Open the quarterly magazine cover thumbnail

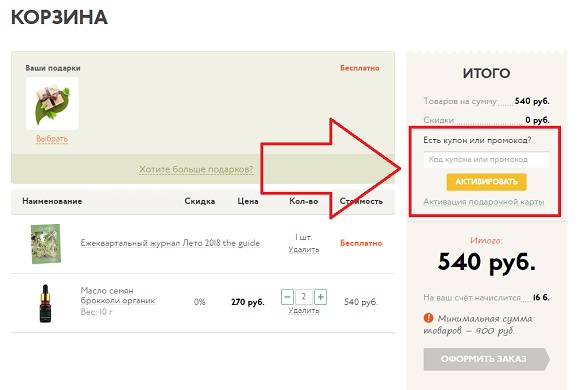tap(46, 243)
